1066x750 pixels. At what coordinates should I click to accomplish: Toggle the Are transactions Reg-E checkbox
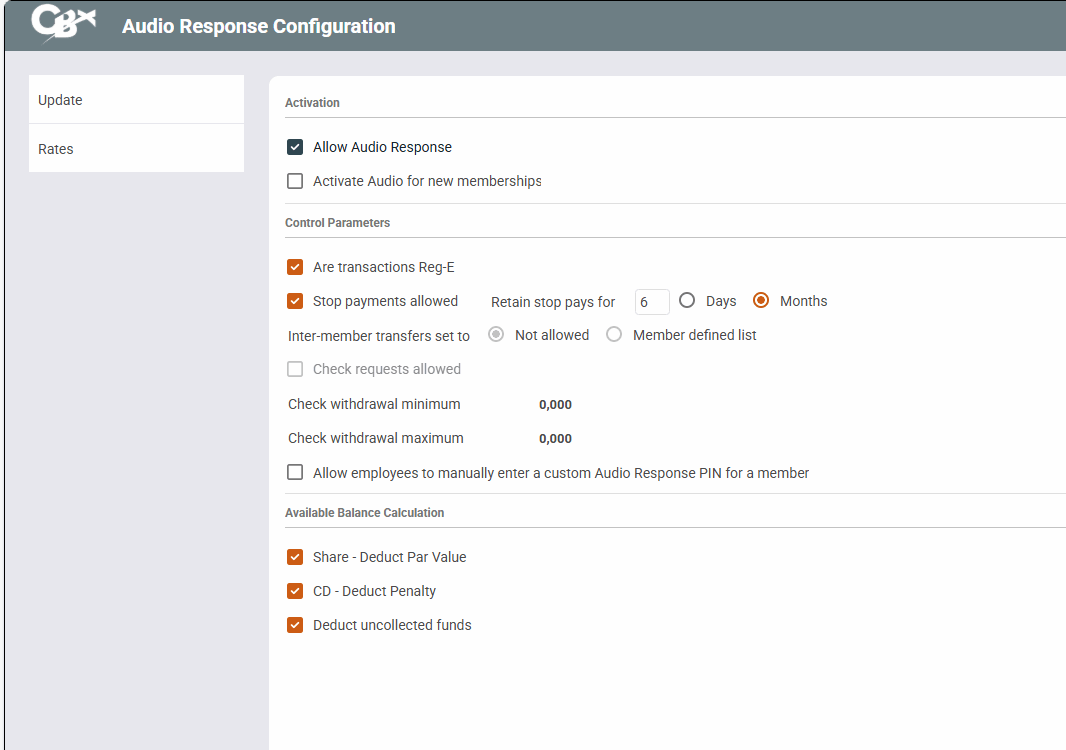click(x=295, y=267)
